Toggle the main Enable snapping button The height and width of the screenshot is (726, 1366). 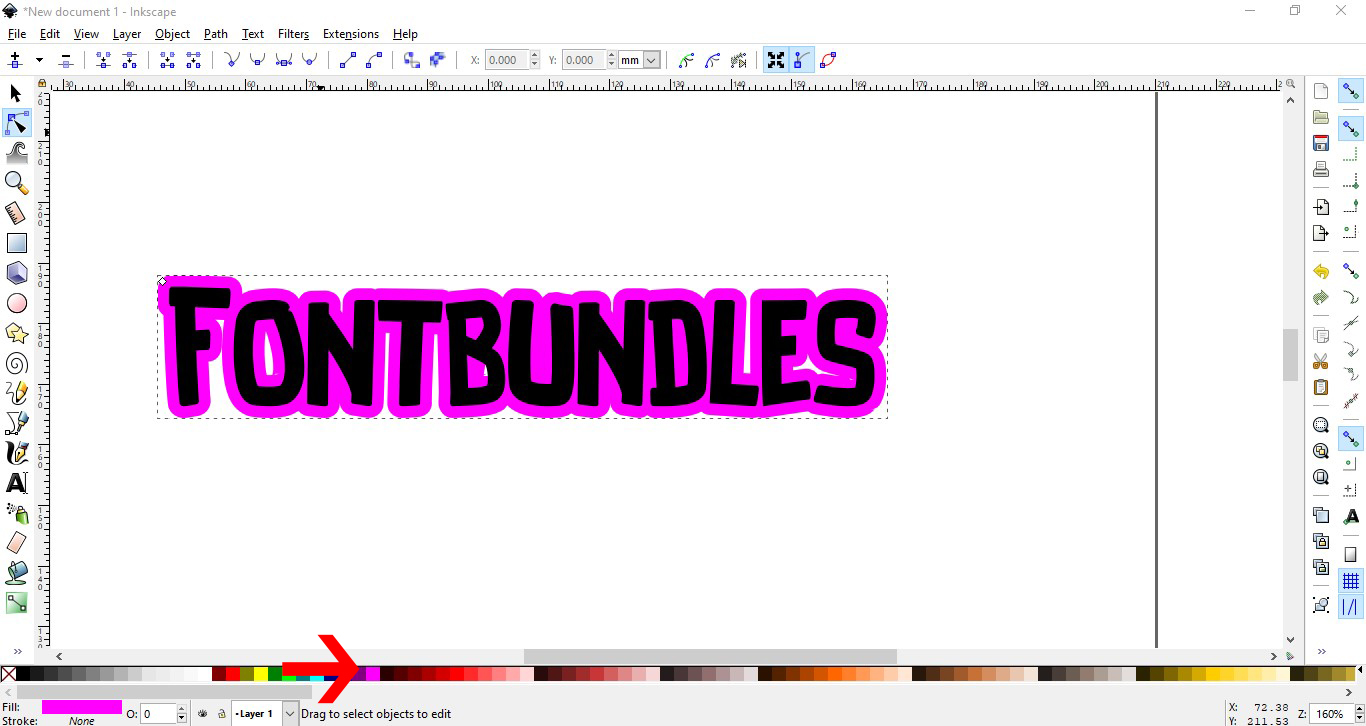click(x=1351, y=92)
